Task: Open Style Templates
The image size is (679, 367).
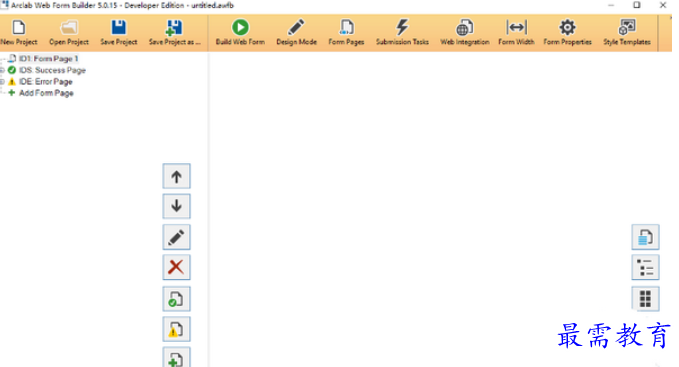Action: coord(627,33)
